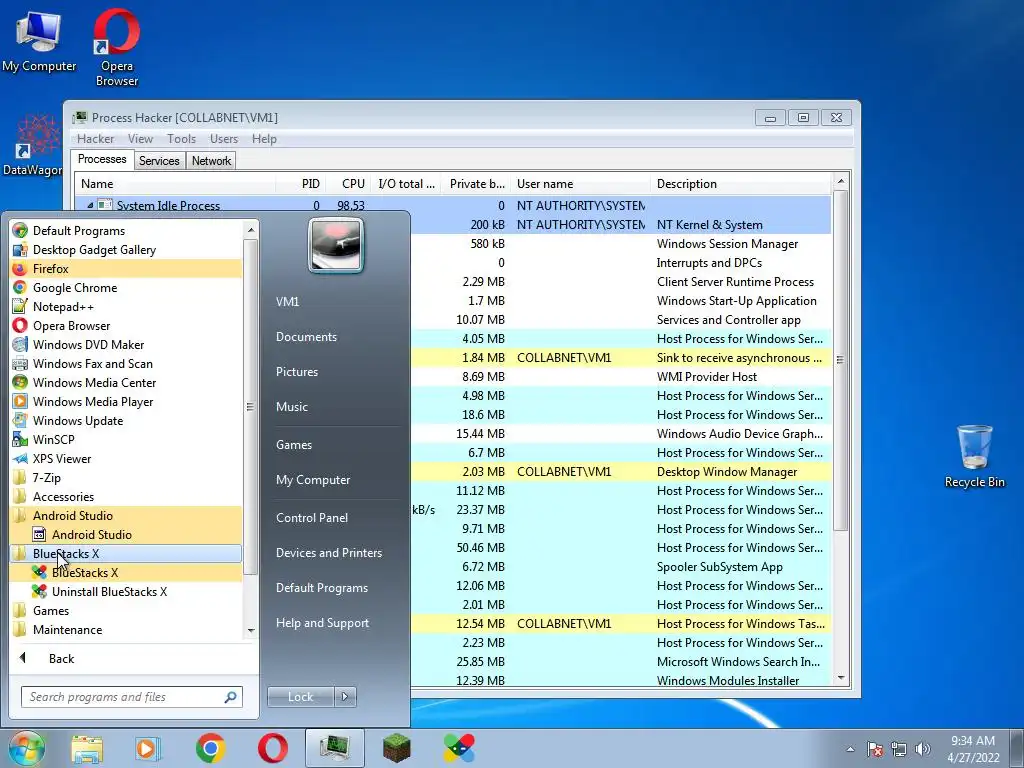This screenshot has width=1024, height=768.
Task: Click the volume speaker tray icon
Action: pyautogui.click(x=923, y=749)
